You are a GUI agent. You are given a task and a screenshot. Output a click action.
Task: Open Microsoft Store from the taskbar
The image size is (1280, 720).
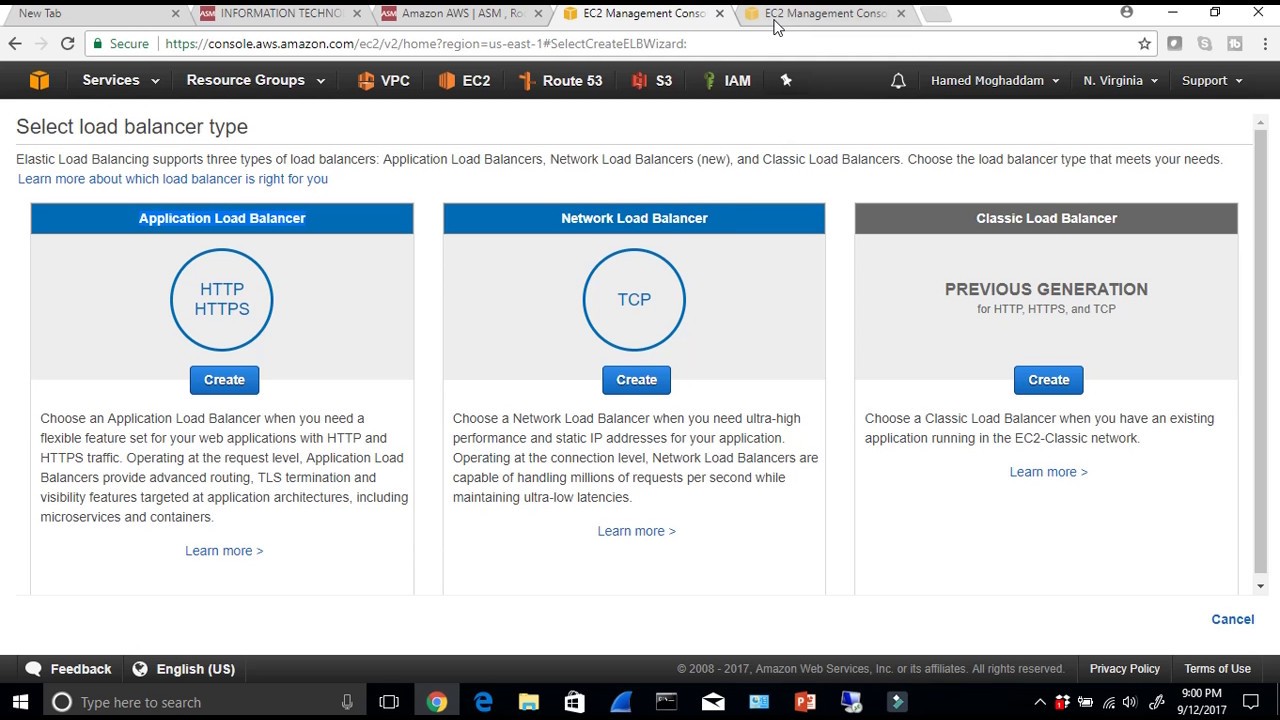click(574, 702)
